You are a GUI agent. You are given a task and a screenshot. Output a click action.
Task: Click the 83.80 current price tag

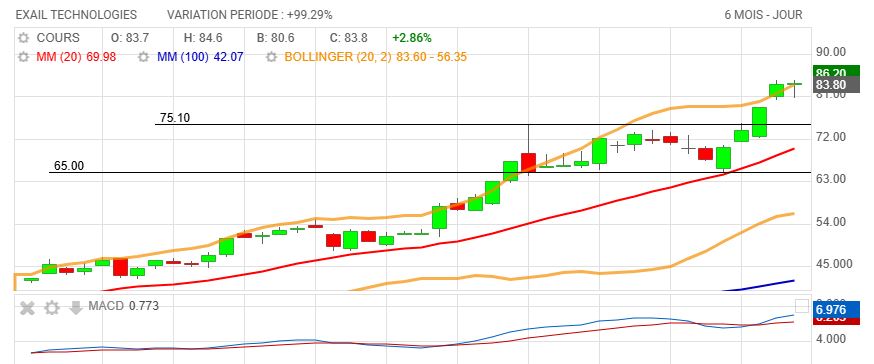point(836,85)
